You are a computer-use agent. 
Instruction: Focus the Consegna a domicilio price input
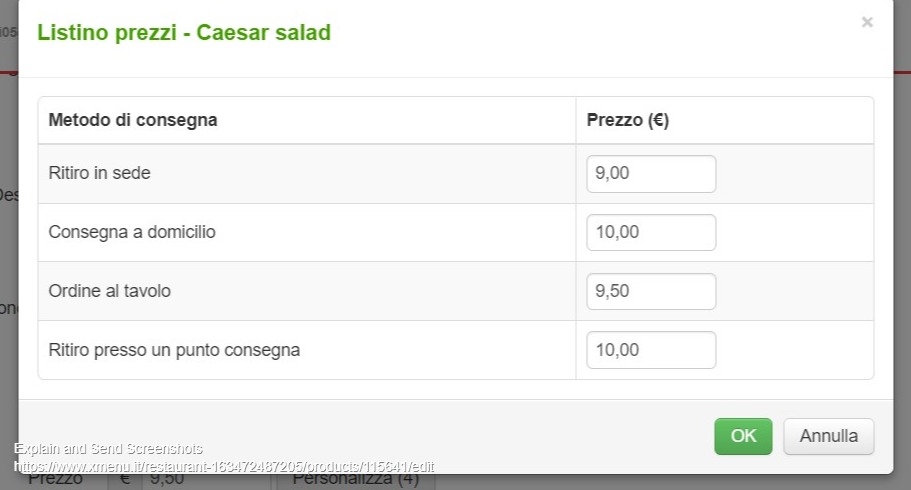(x=651, y=233)
